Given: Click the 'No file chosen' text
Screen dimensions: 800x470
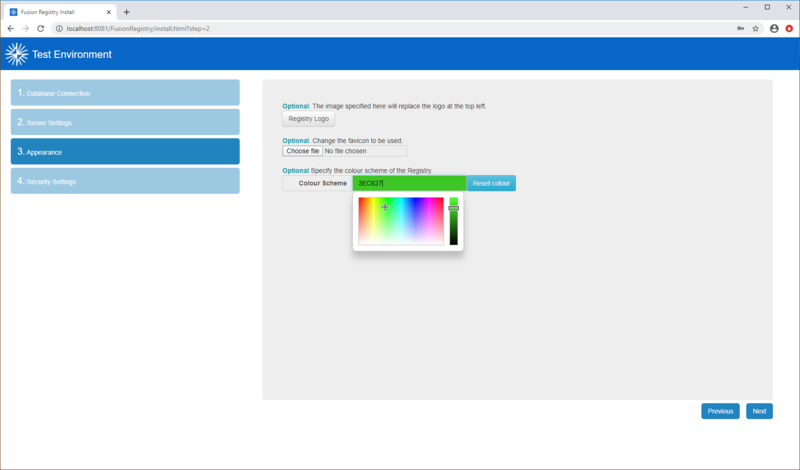Looking at the screenshot, I should pyautogui.click(x=345, y=151).
